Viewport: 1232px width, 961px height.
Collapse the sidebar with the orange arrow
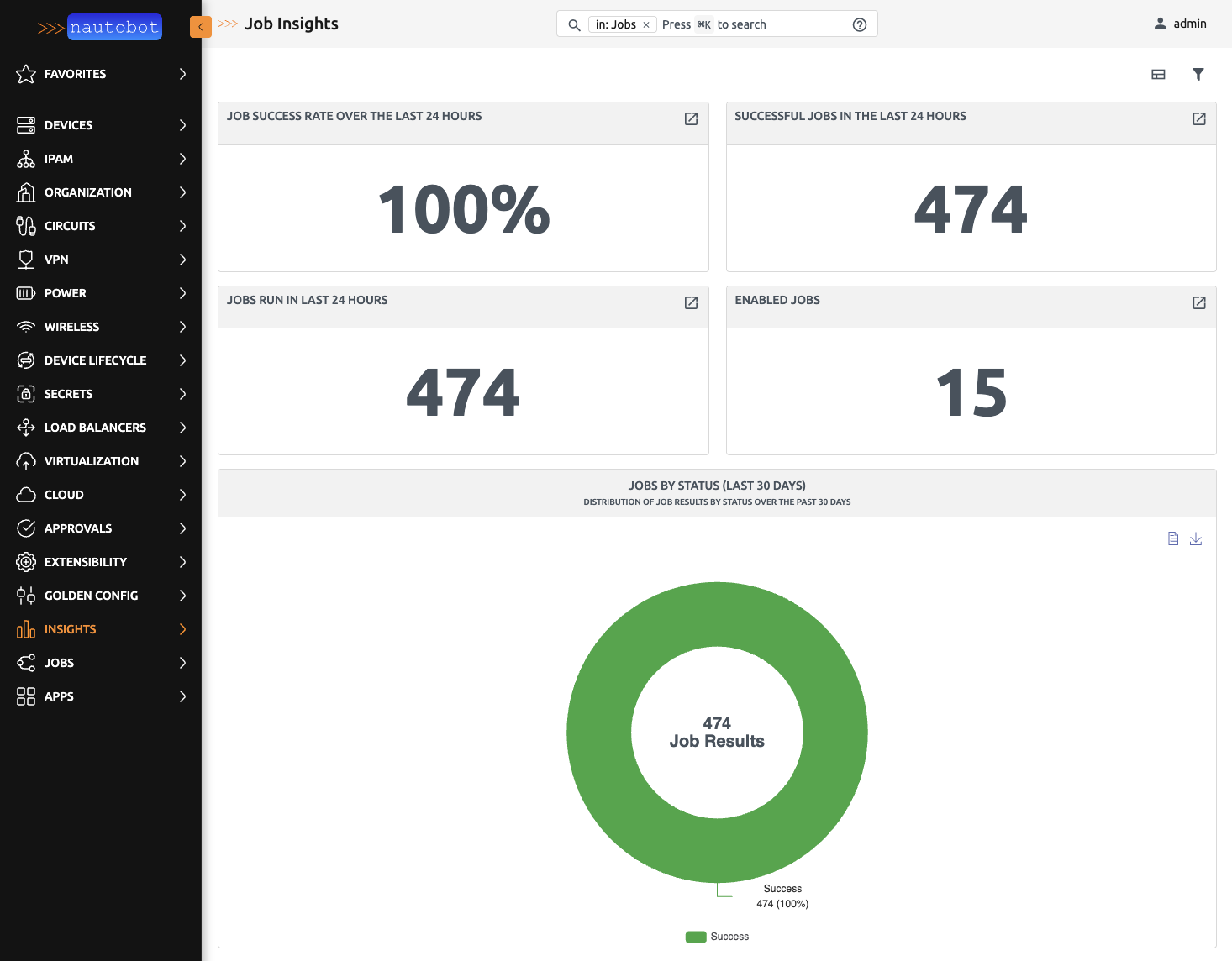(x=200, y=26)
